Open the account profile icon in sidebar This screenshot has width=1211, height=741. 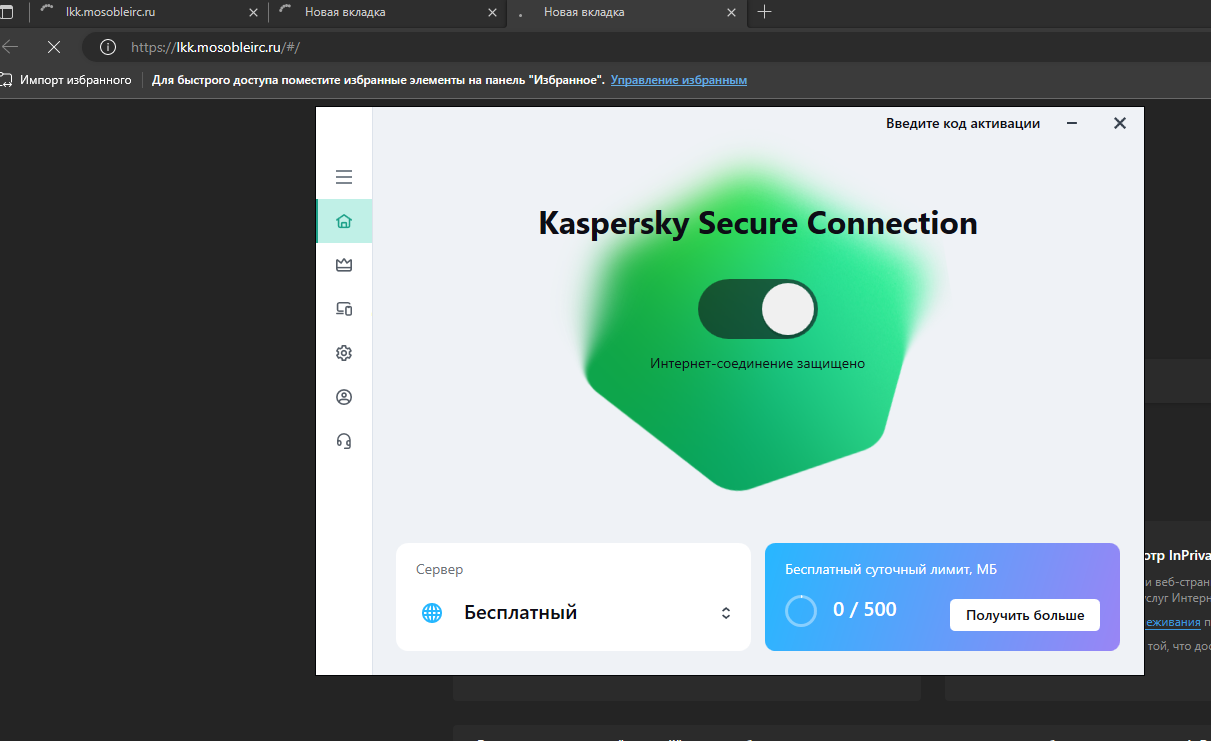pos(344,397)
